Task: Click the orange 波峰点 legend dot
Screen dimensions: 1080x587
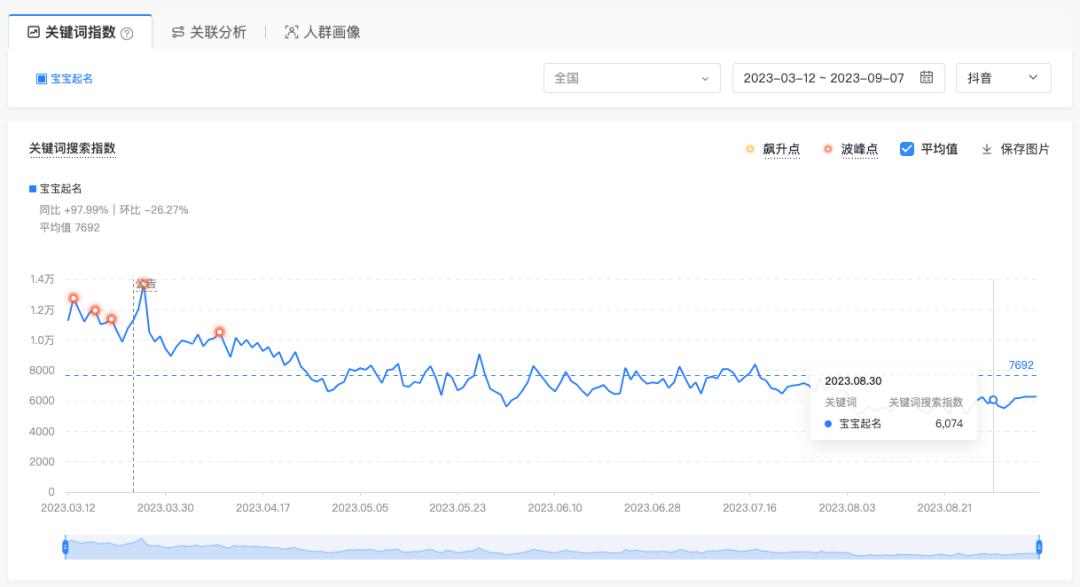Action: [827, 148]
